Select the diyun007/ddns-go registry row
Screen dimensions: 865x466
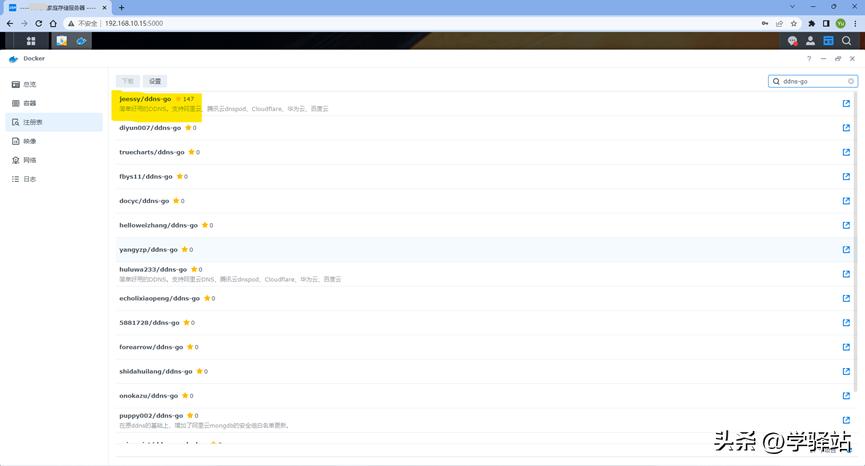click(x=485, y=128)
